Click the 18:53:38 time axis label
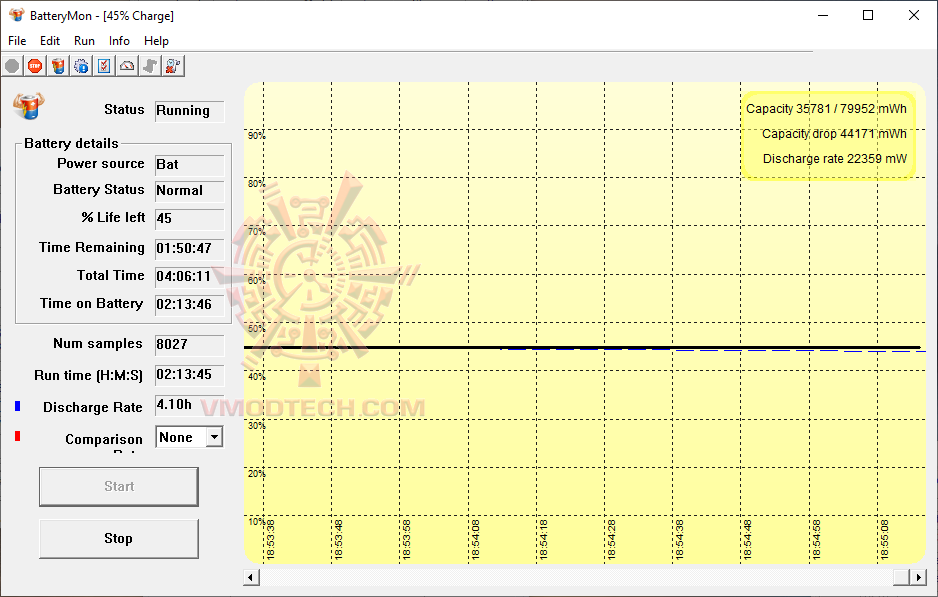This screenshot has height=597, width=938. pos(270,540)
